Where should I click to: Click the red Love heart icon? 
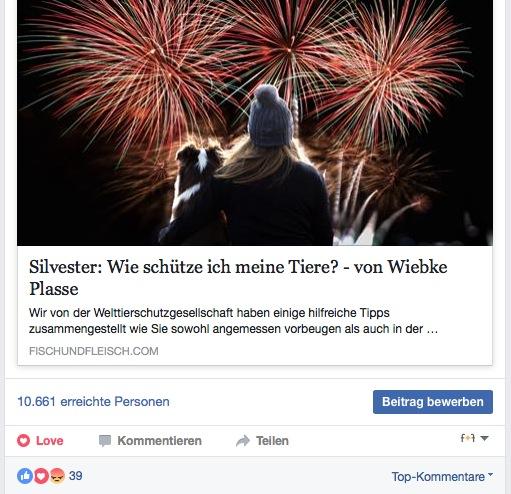tap(23, 441)
